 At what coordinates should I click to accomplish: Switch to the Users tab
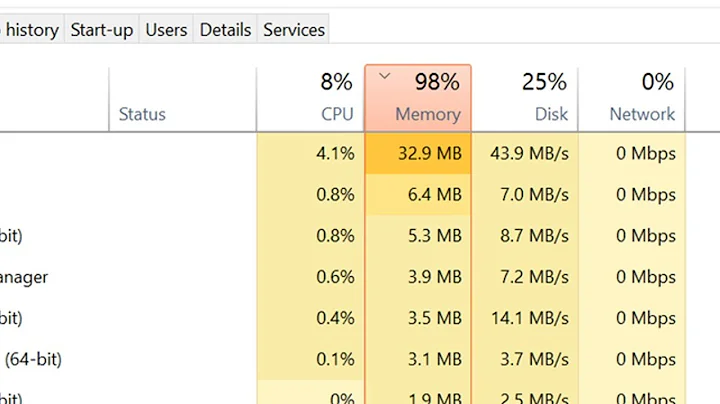coord(166,30)
